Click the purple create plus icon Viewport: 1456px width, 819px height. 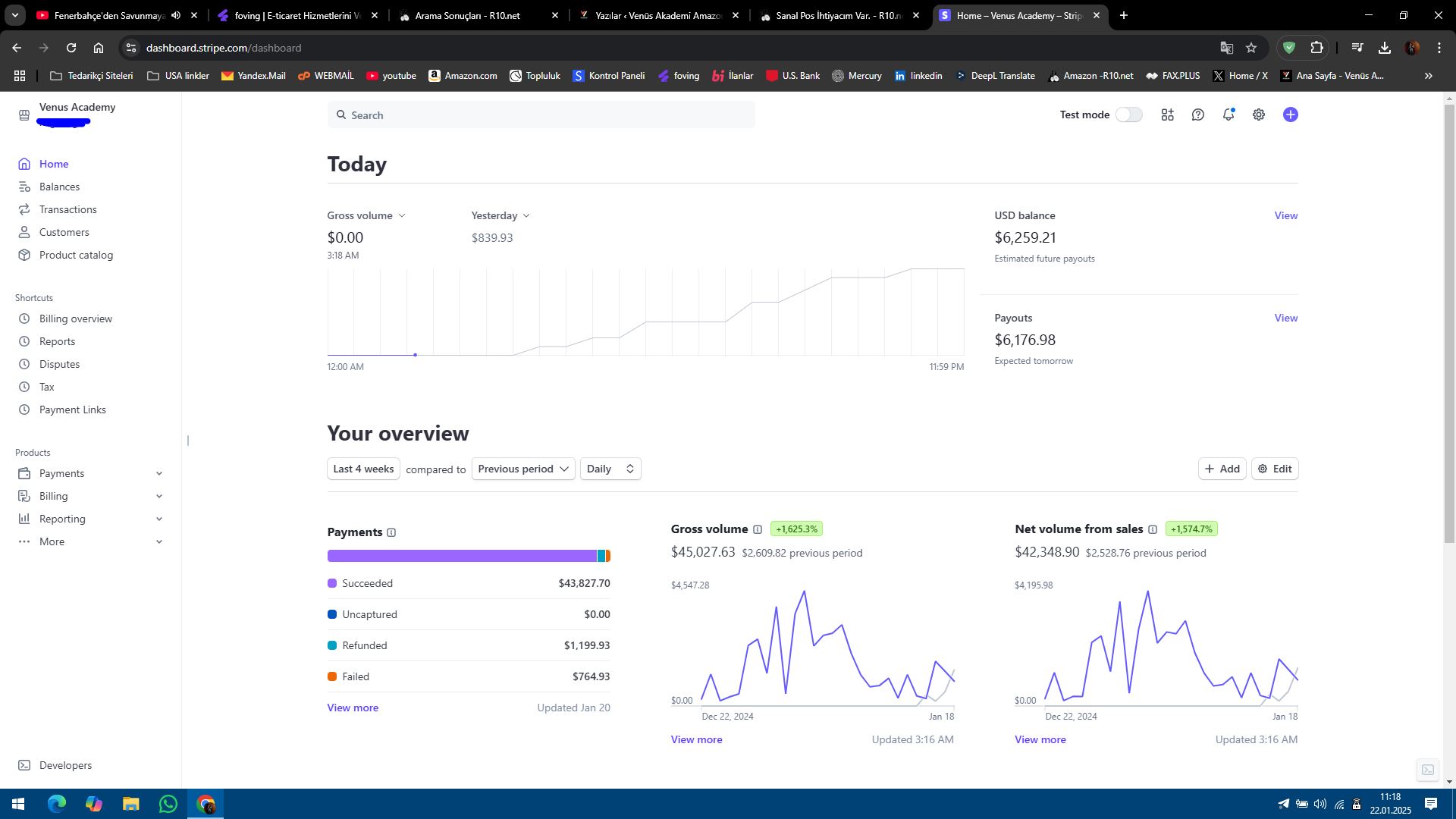[x=1290, y=115]
